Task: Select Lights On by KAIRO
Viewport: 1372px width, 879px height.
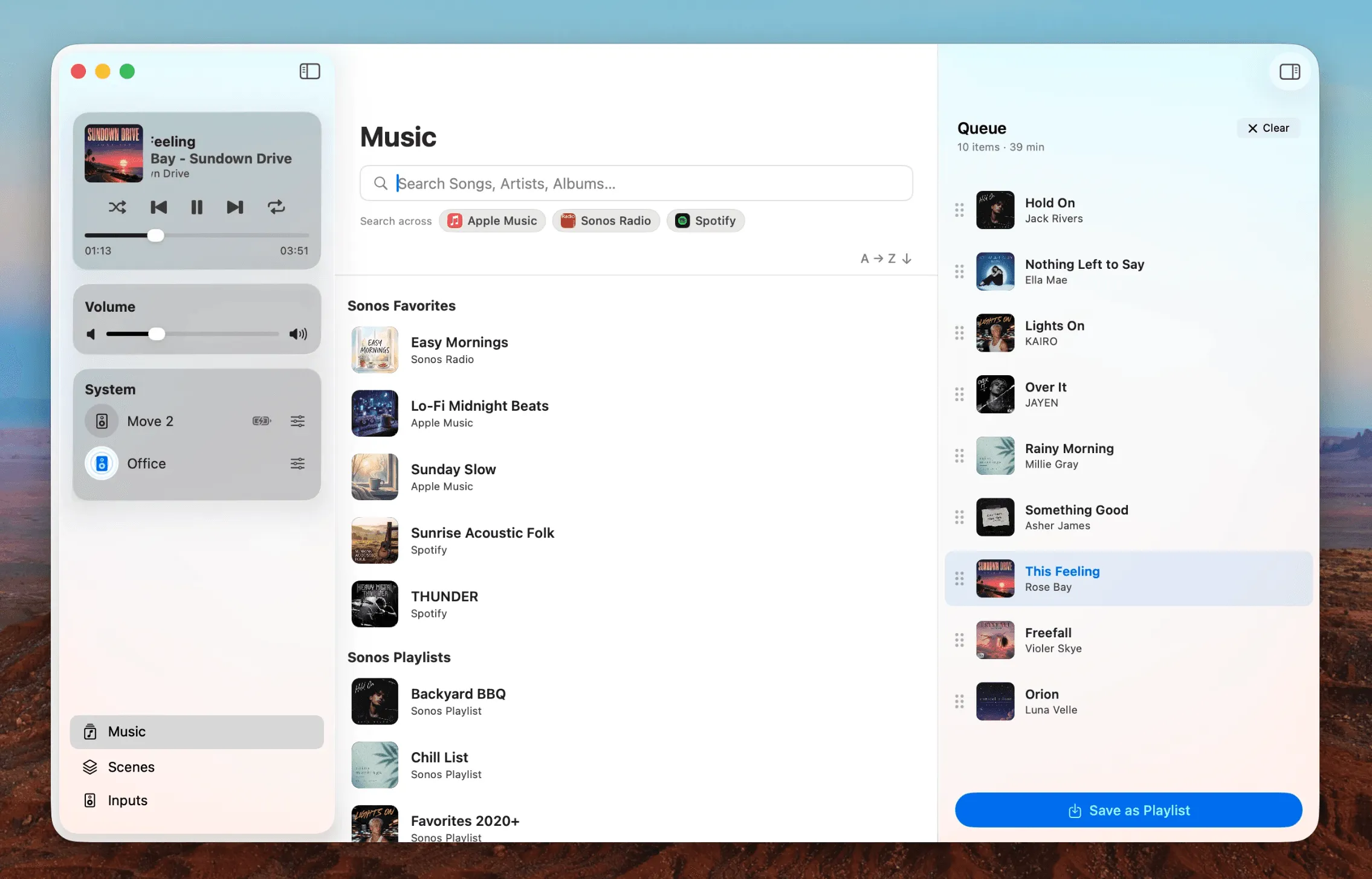Action: tap(1128, 333)
